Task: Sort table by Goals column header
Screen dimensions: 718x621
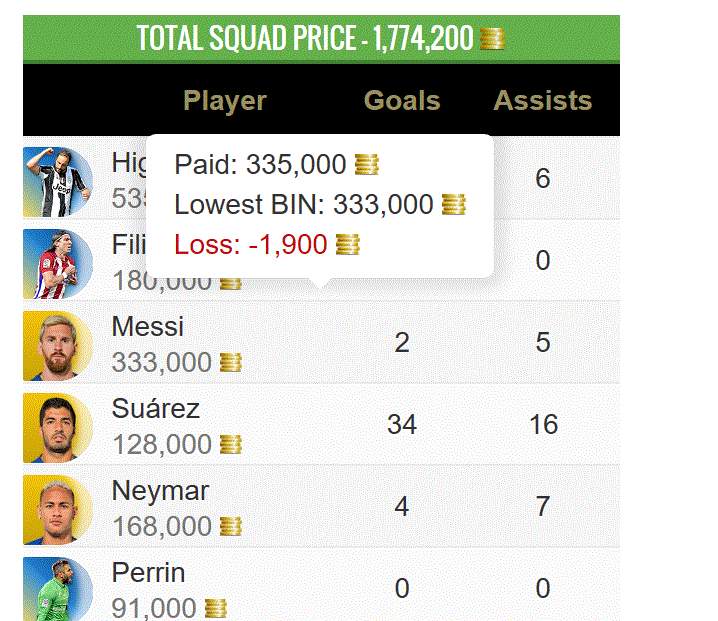Action: (402, 101)
